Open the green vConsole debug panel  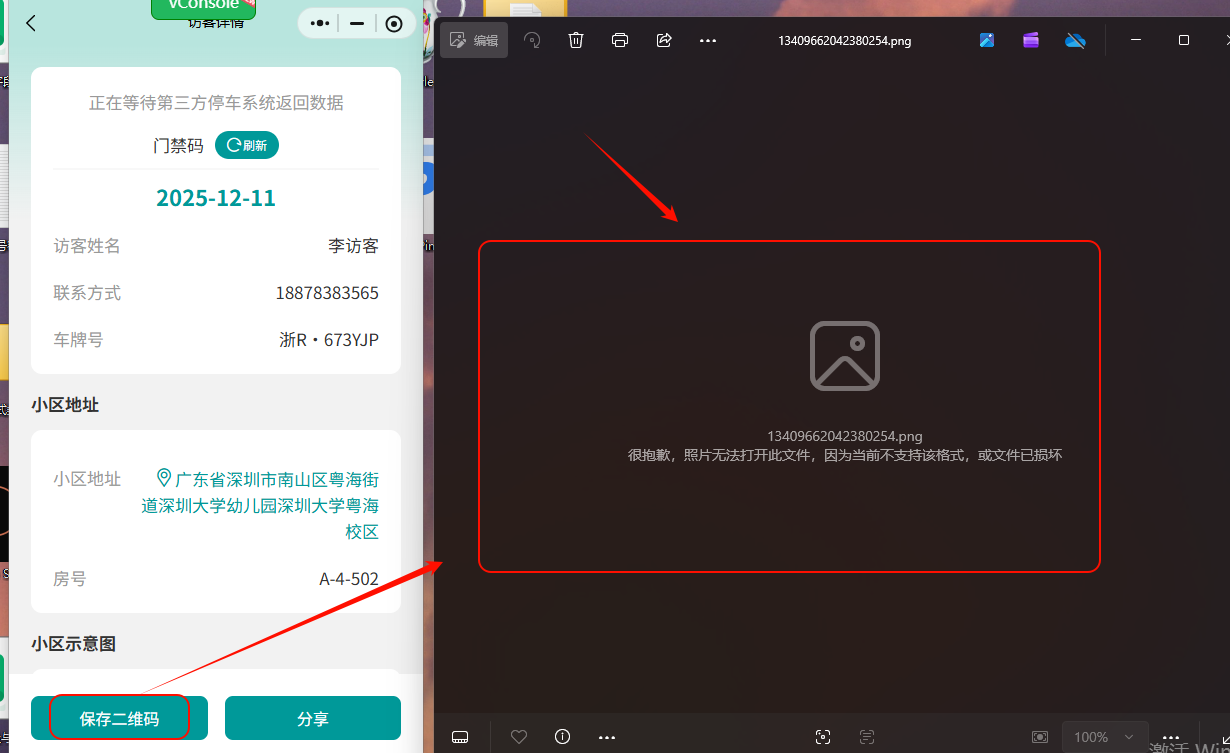point(203,7)
